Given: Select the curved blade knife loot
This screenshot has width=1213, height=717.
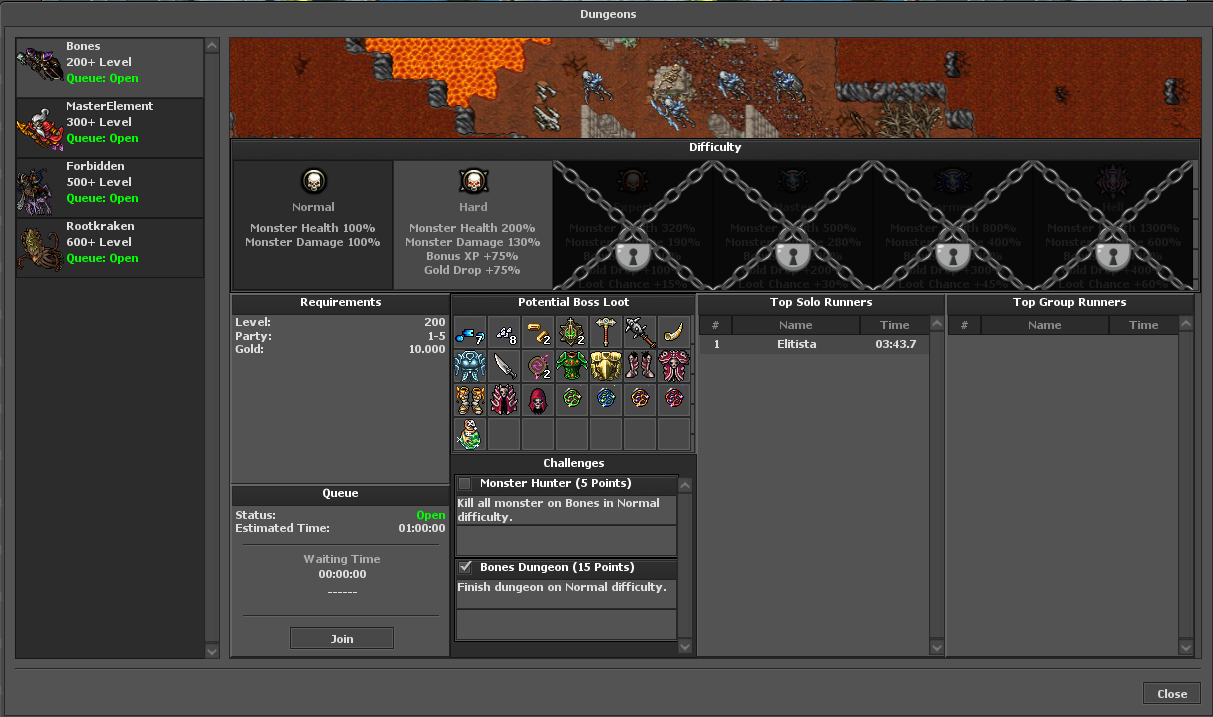Looking at the screenshot, I should (504, 366).
